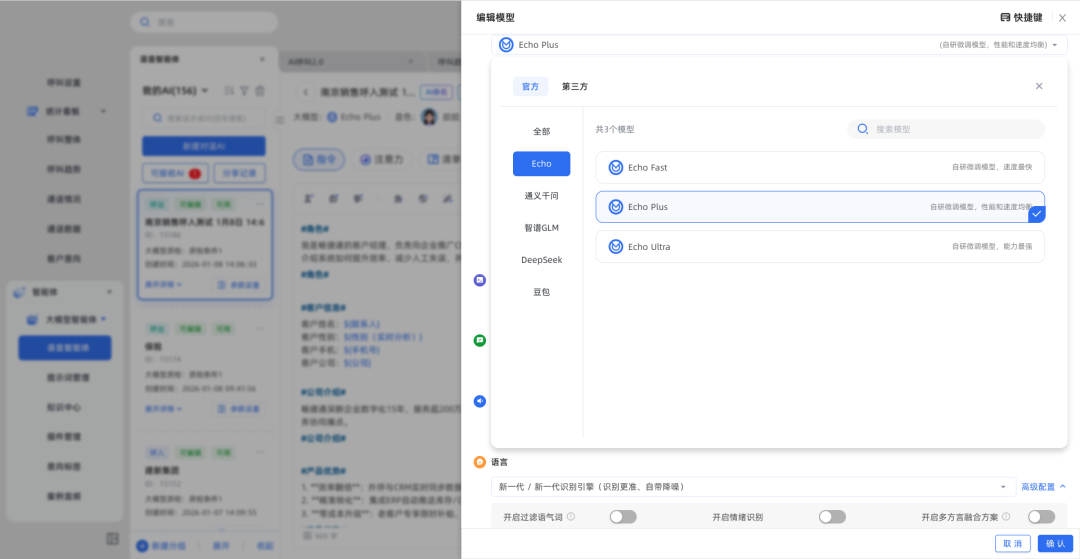Open the 新一代识别引擎 language dropdown
This screenshot has height=559, width=1080.
pyautogui.click(x=751, y=487)
